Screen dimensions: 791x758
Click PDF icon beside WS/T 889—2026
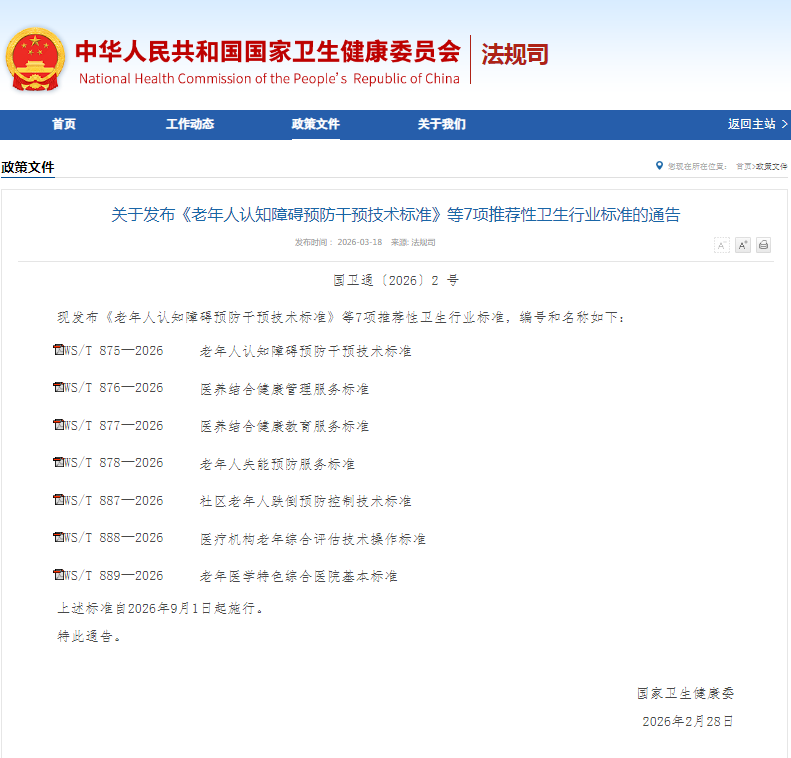[58, 575]
